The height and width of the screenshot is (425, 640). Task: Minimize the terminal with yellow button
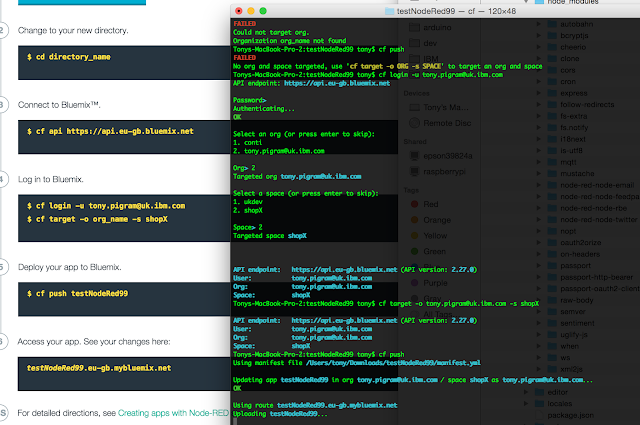251,11
